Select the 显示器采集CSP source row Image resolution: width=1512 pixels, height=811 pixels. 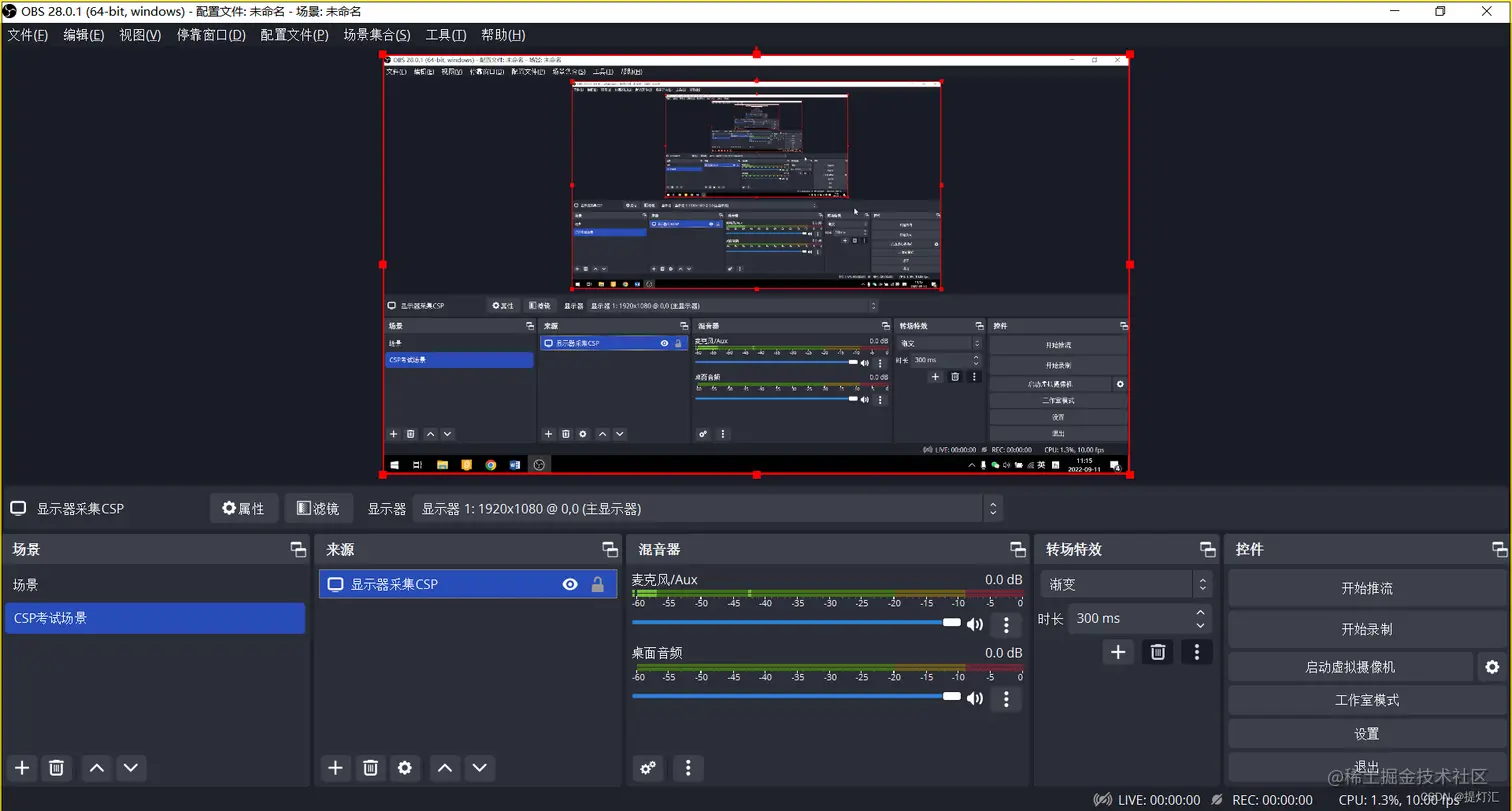tap(468, 585)
